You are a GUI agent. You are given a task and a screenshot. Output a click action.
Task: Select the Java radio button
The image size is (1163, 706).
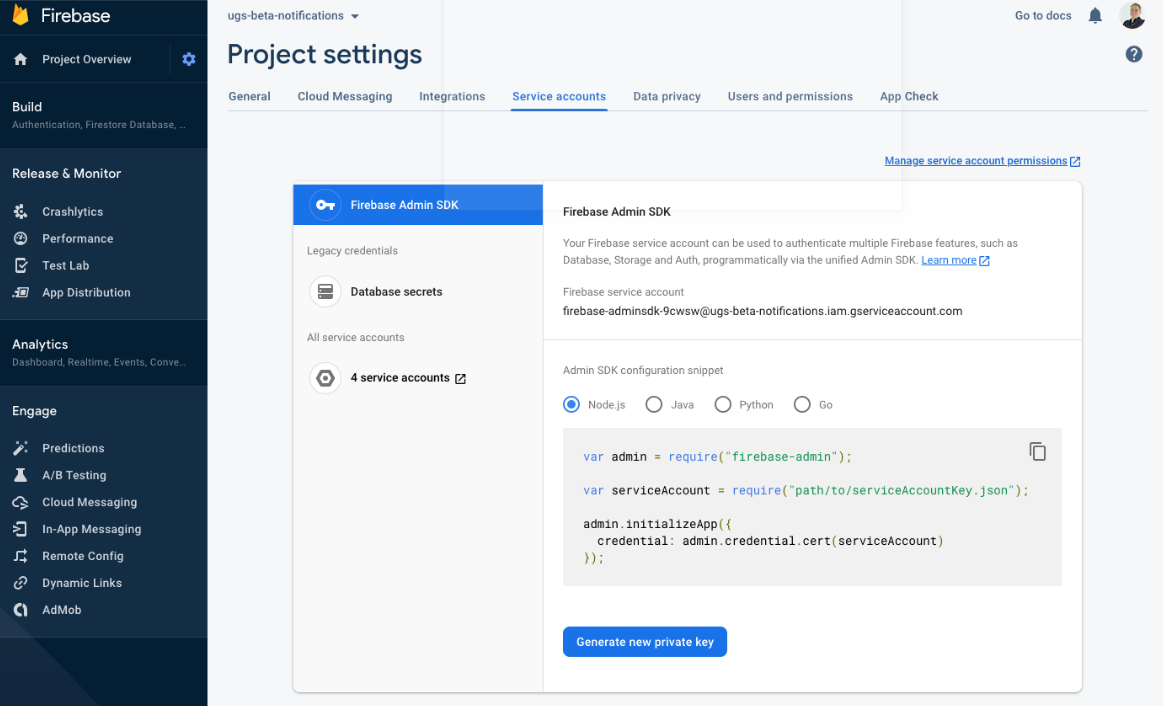(653, 405)
